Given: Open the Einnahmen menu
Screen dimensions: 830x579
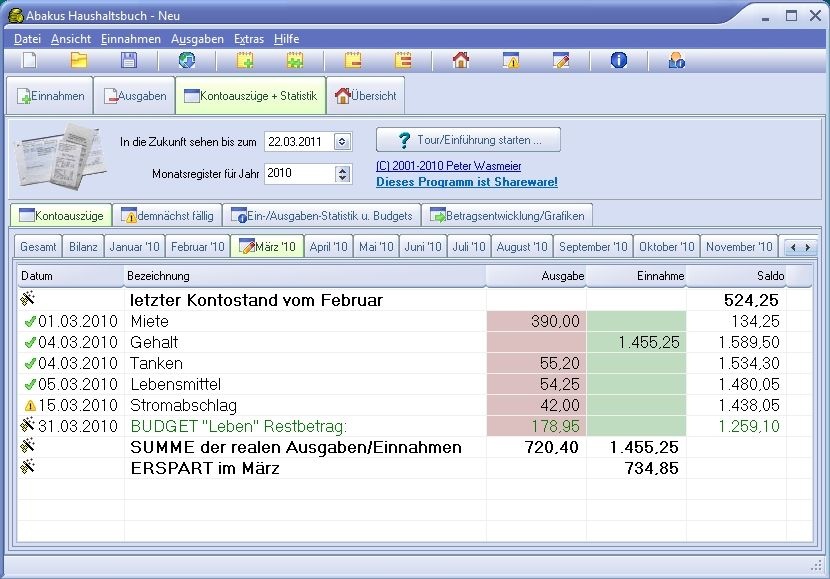Looking at the screenshot, I should [x=130, y=39].
